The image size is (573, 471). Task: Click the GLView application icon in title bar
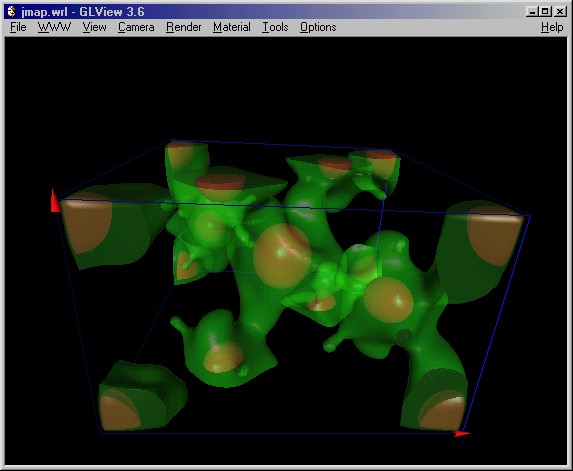click(x=12, y=12)
